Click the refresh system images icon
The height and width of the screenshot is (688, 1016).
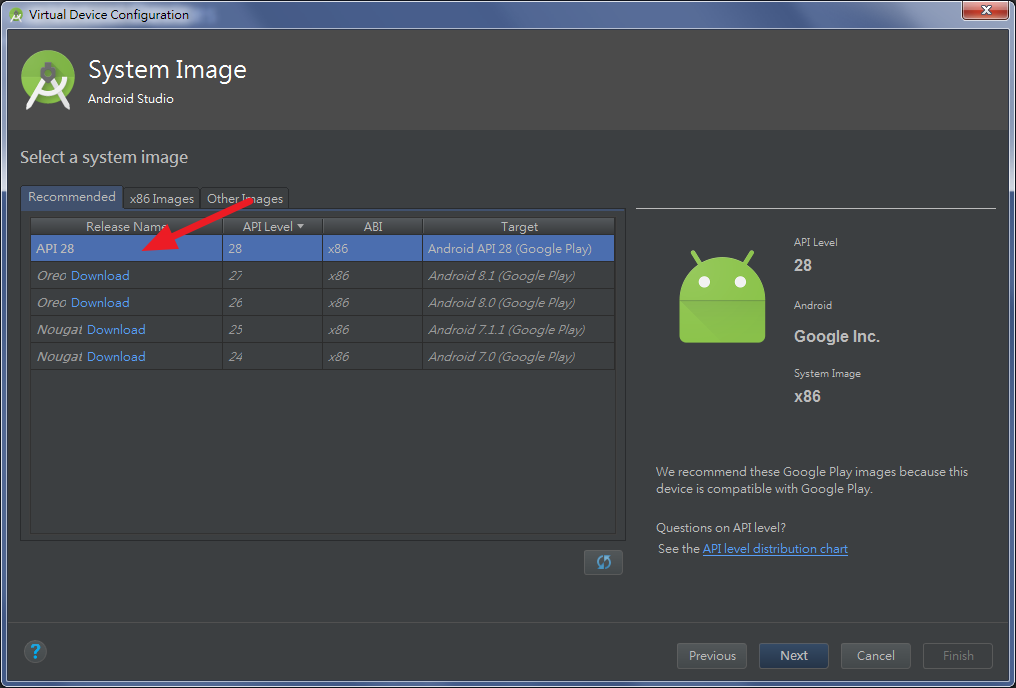point(603,562)
